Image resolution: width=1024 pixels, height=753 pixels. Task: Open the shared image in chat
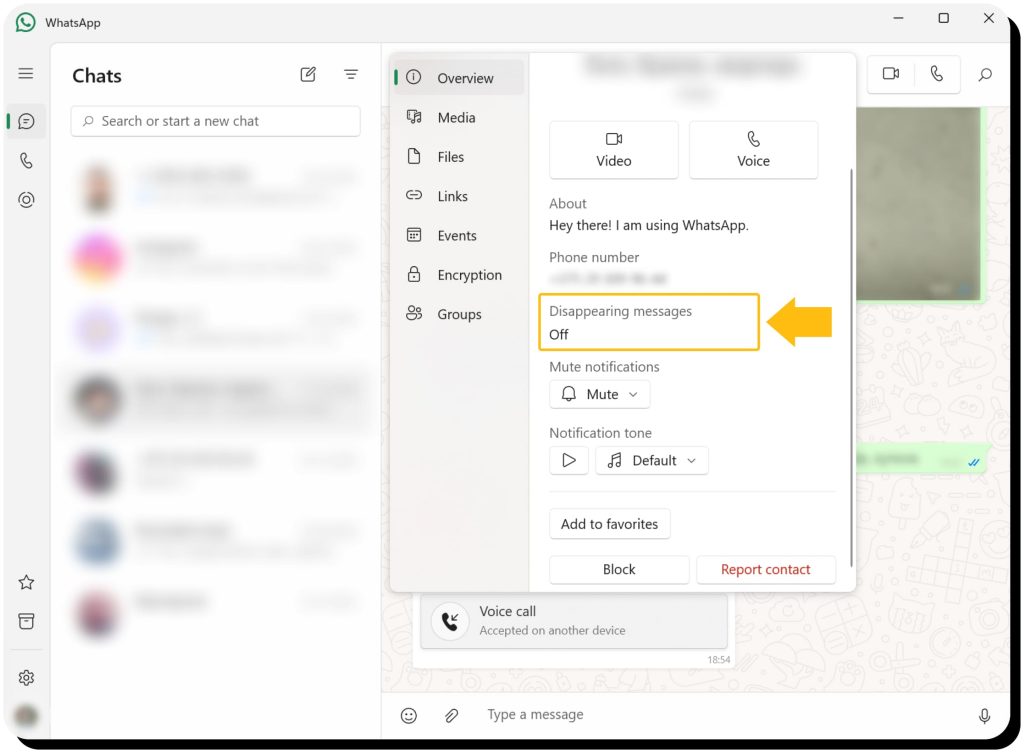tap(920, 204)
